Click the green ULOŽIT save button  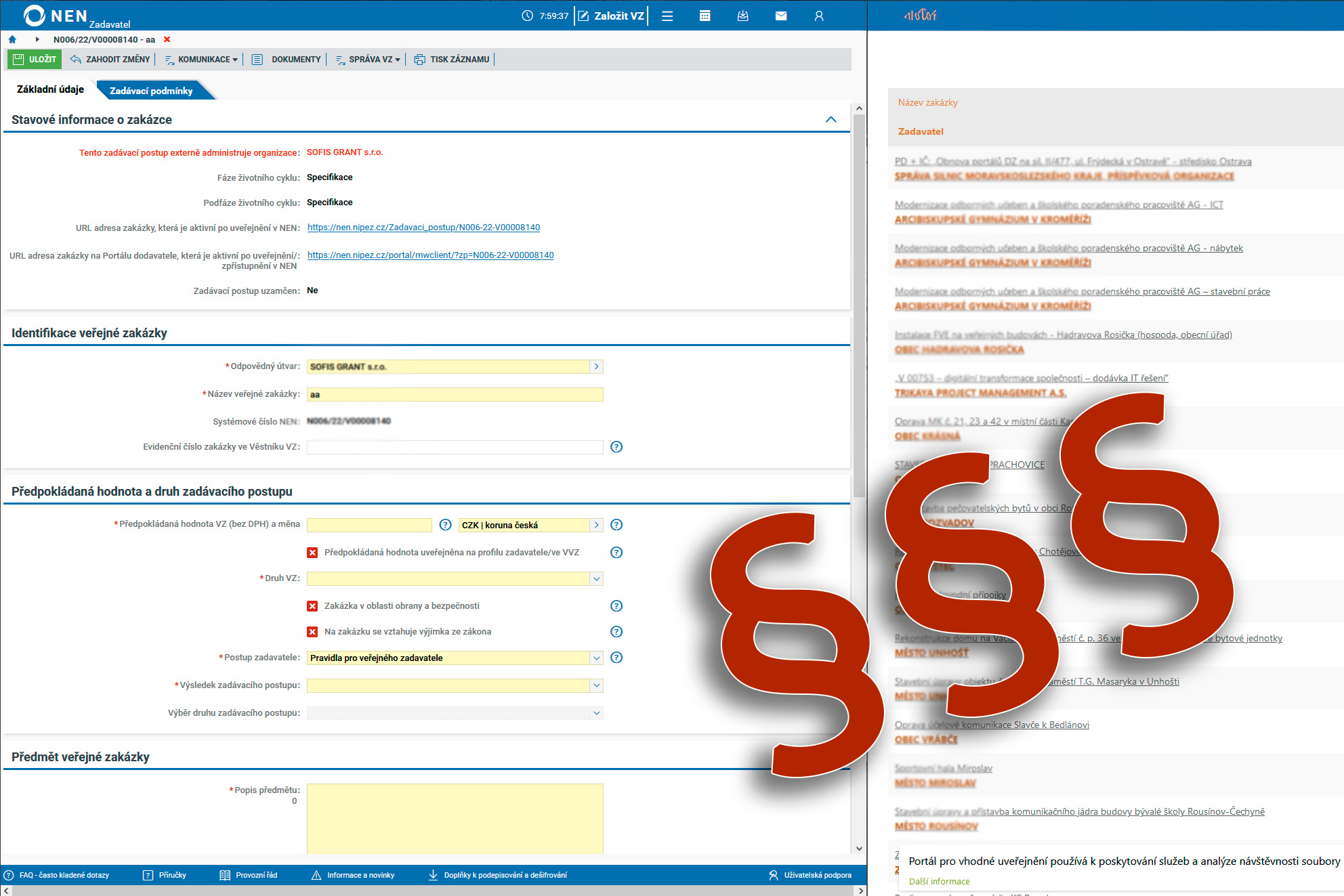click(35, 59)
